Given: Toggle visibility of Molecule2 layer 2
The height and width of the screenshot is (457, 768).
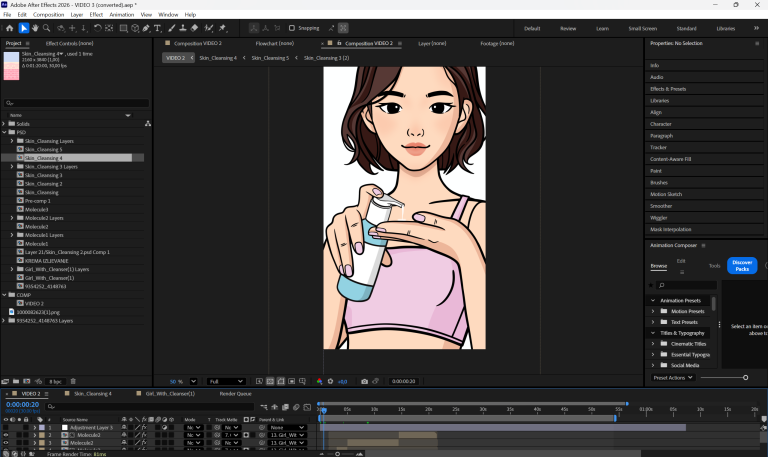Looking at the screenshot, I should [x=6, y=435].
